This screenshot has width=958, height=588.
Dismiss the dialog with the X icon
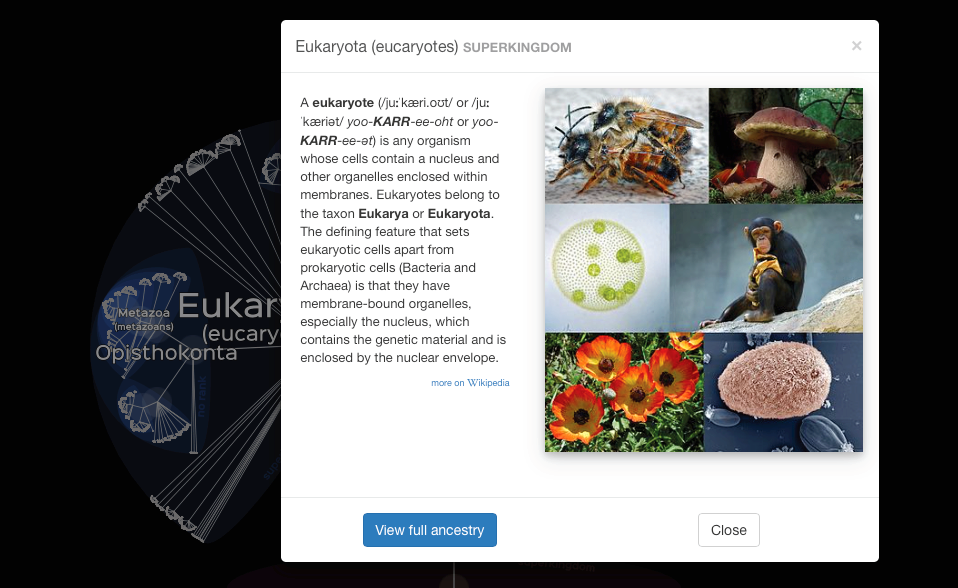coord(857,46)
